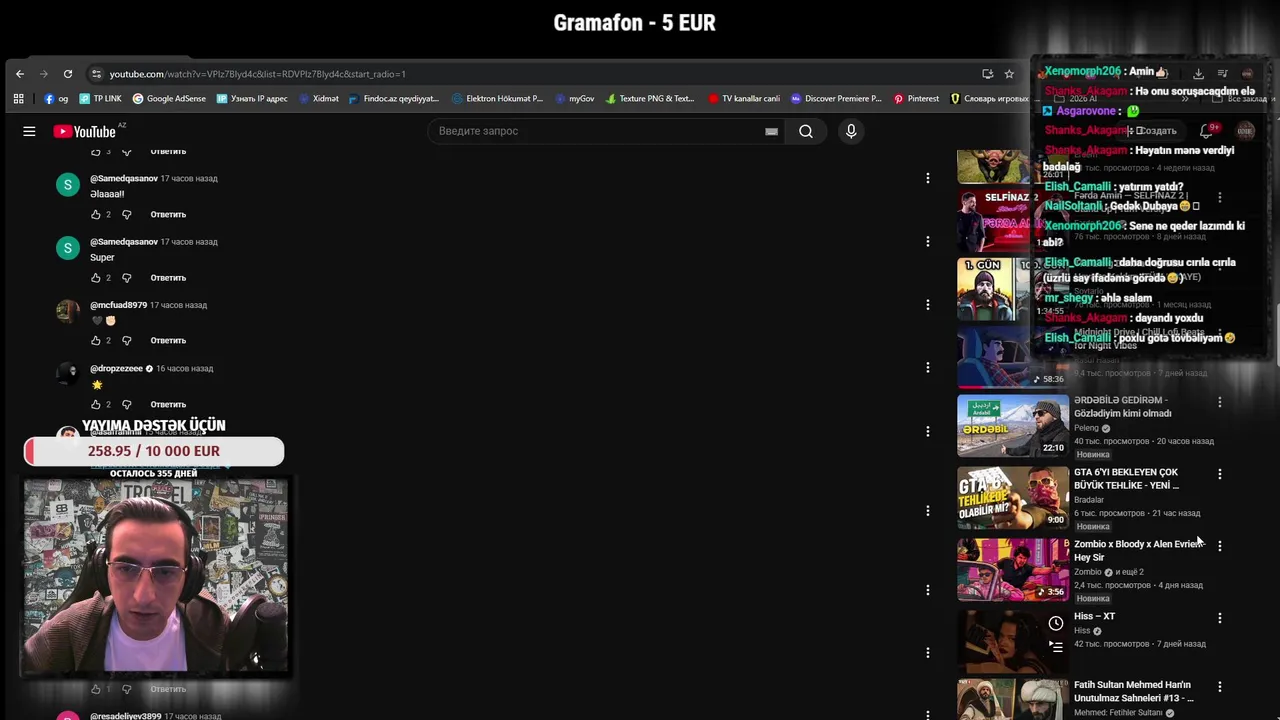Like the 'Super' comment
The image size is (1280, 720).
coord(96,277)
